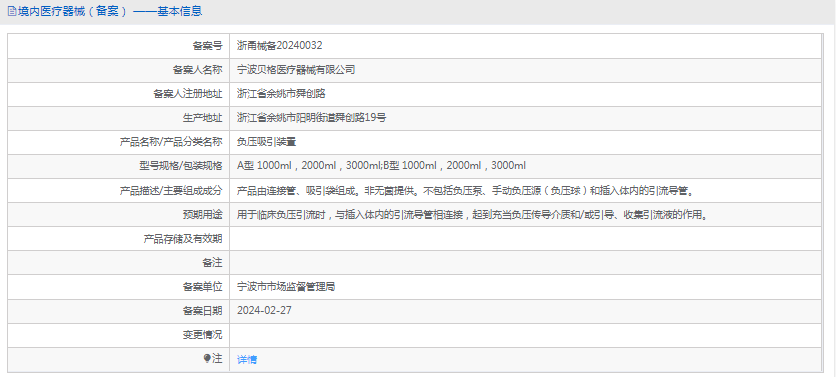Click the document icon beside 境内医疗器械 heading
The height and width of the screenshot is (377, 836).
point(11,11)
